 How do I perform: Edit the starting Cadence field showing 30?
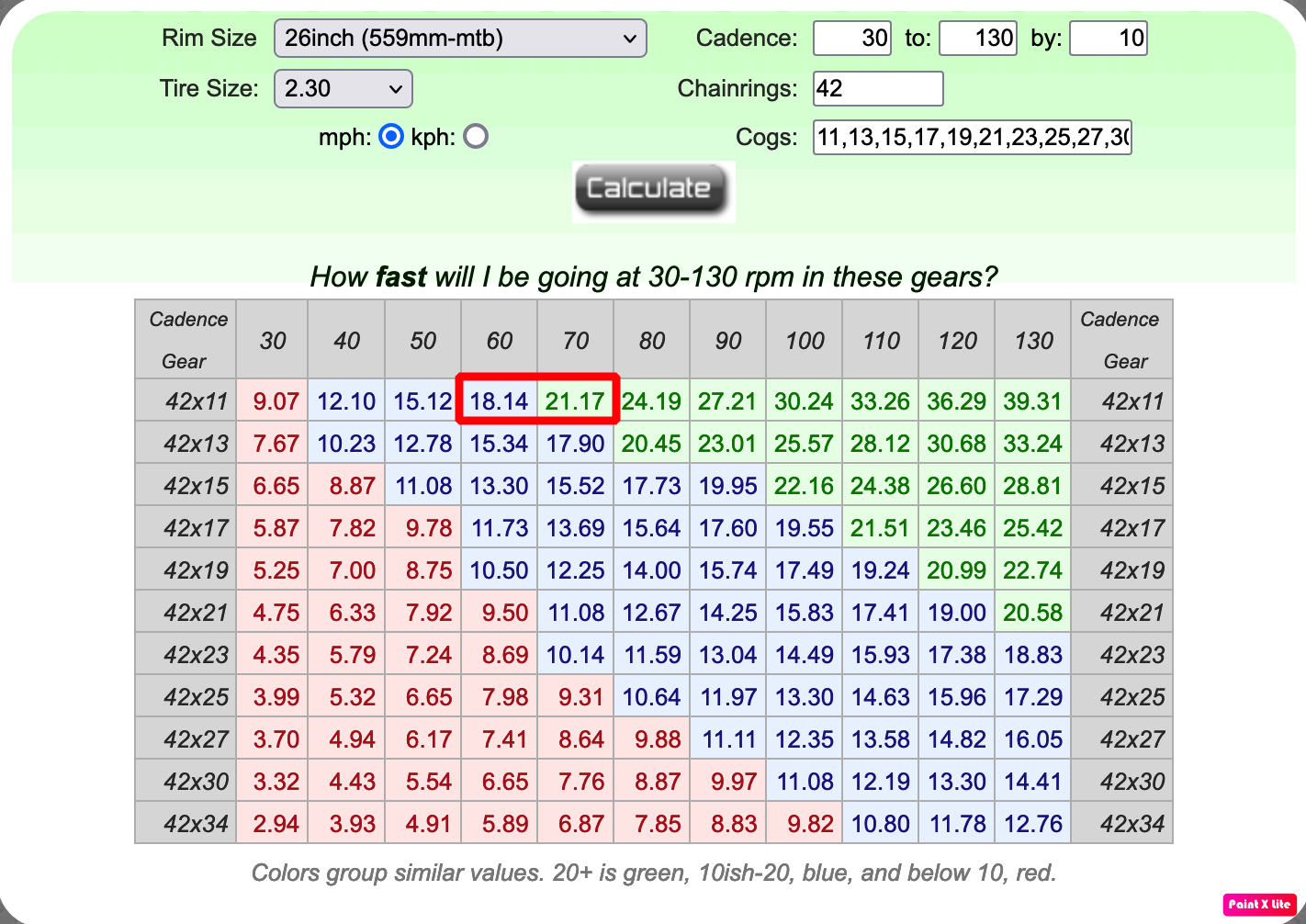(x=851, y=38)
